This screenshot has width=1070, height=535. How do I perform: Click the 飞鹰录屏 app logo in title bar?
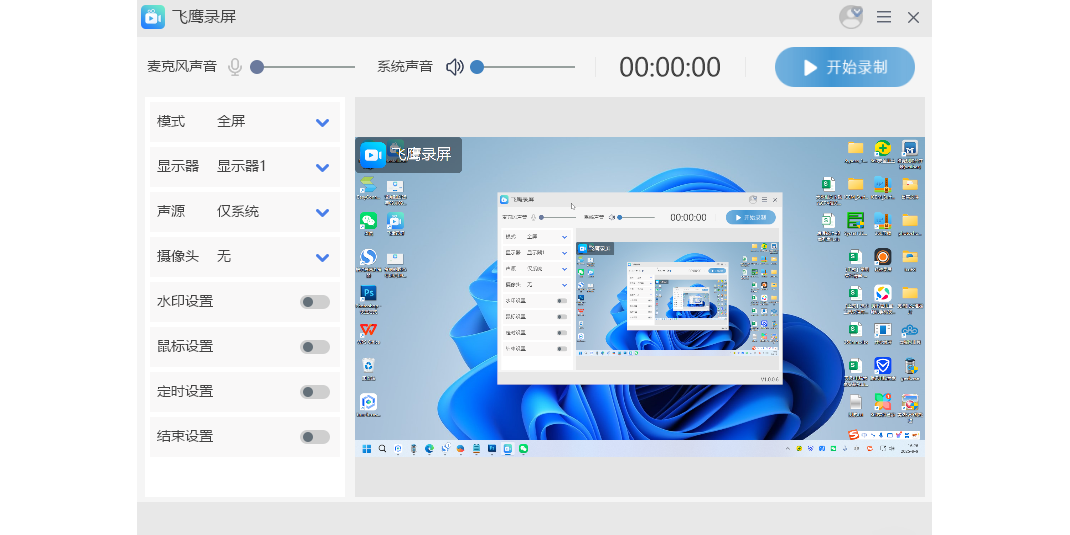[153, 17]
